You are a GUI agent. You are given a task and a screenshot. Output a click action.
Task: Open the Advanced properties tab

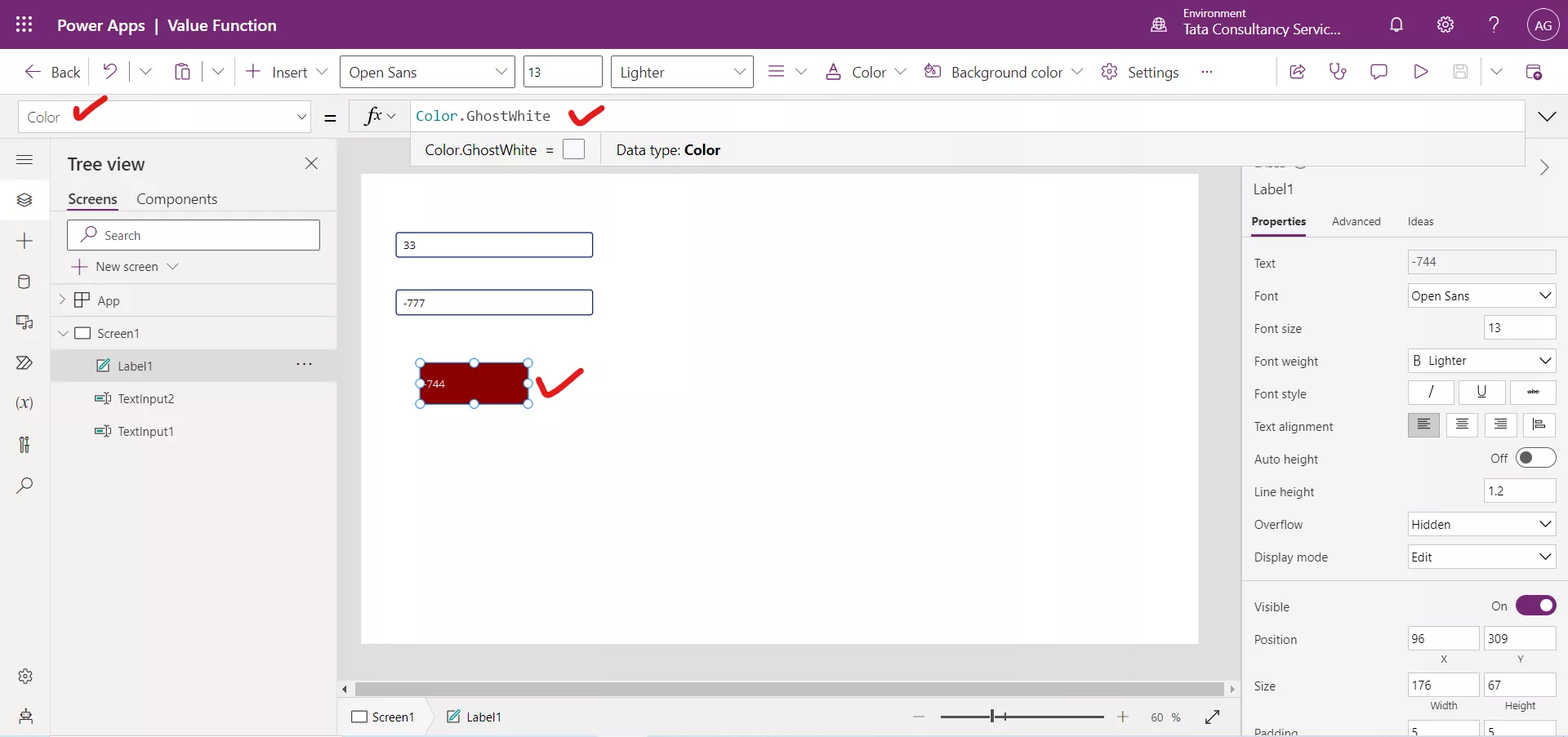click(x=1356, y=221)
